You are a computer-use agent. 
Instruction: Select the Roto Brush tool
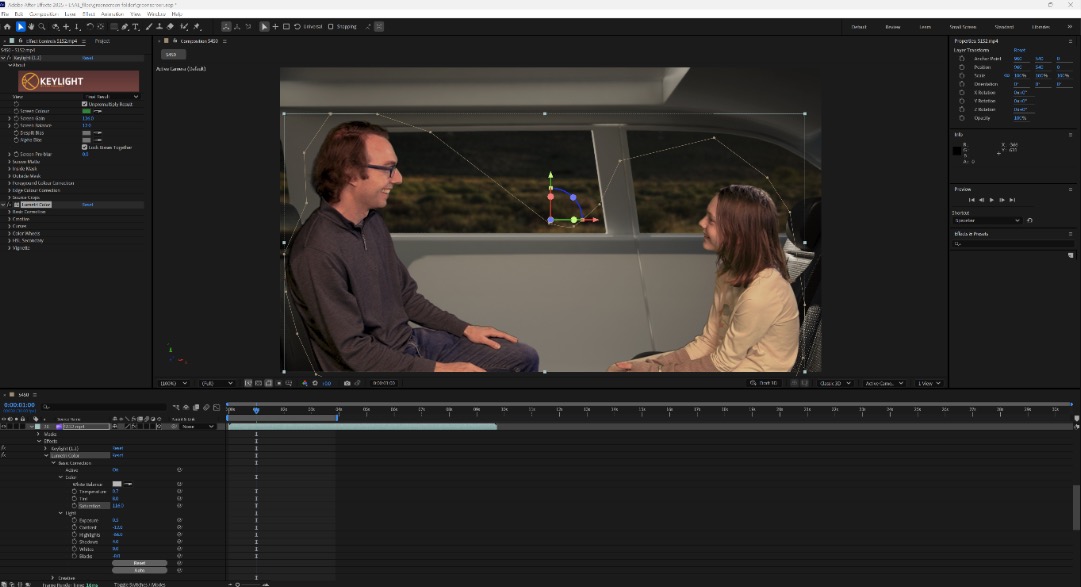tap(184, 27)
